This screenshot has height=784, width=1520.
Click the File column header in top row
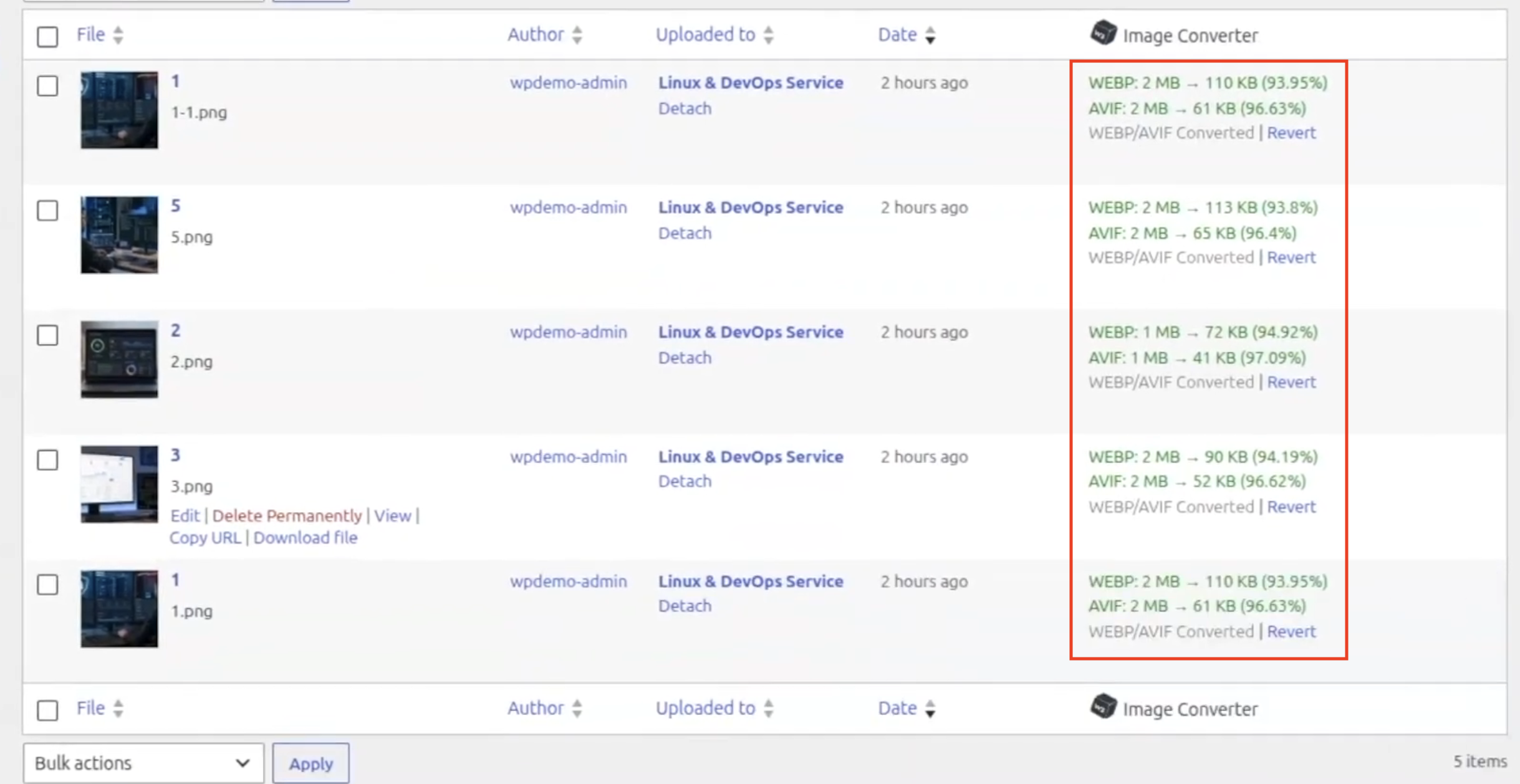point(90,35)
